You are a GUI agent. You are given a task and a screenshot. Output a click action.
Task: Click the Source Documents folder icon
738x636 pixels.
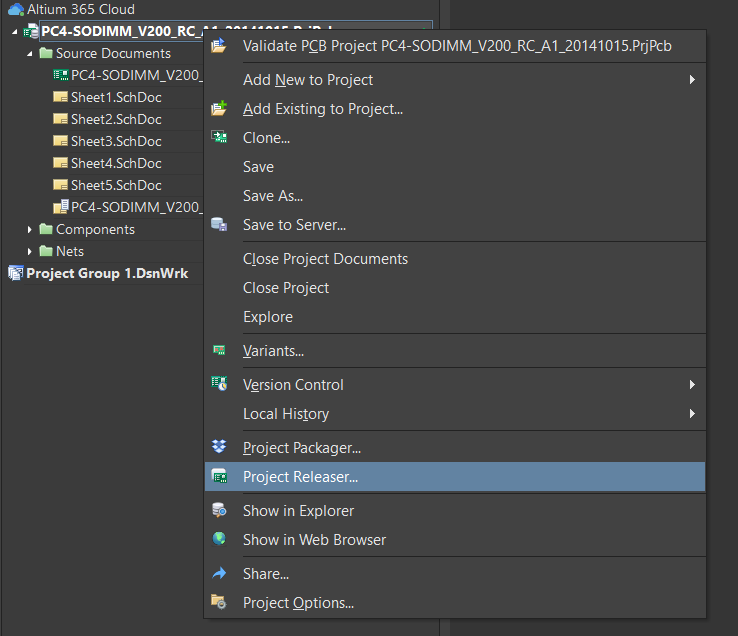[46, 53]
